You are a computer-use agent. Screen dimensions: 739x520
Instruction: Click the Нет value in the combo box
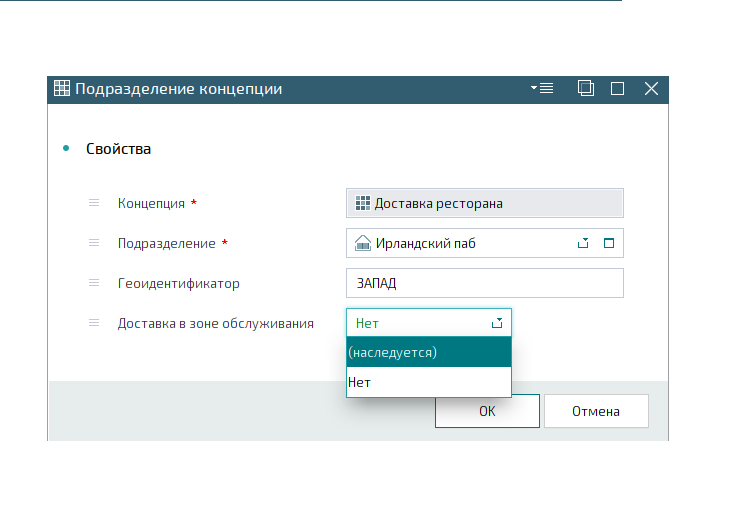point(367,323)
